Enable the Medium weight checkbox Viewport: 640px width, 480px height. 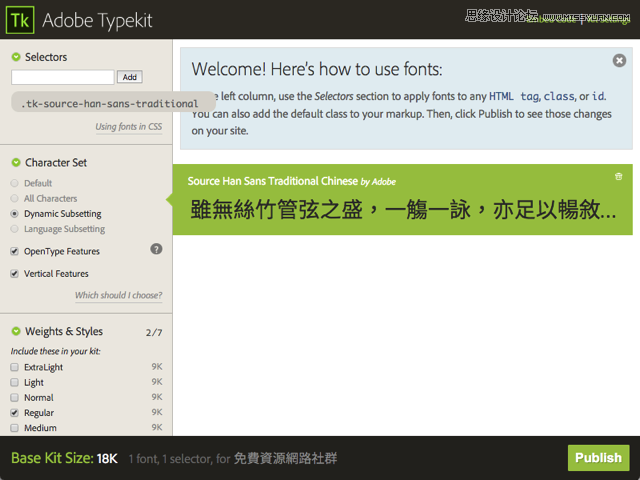click(x=14, y=428)
